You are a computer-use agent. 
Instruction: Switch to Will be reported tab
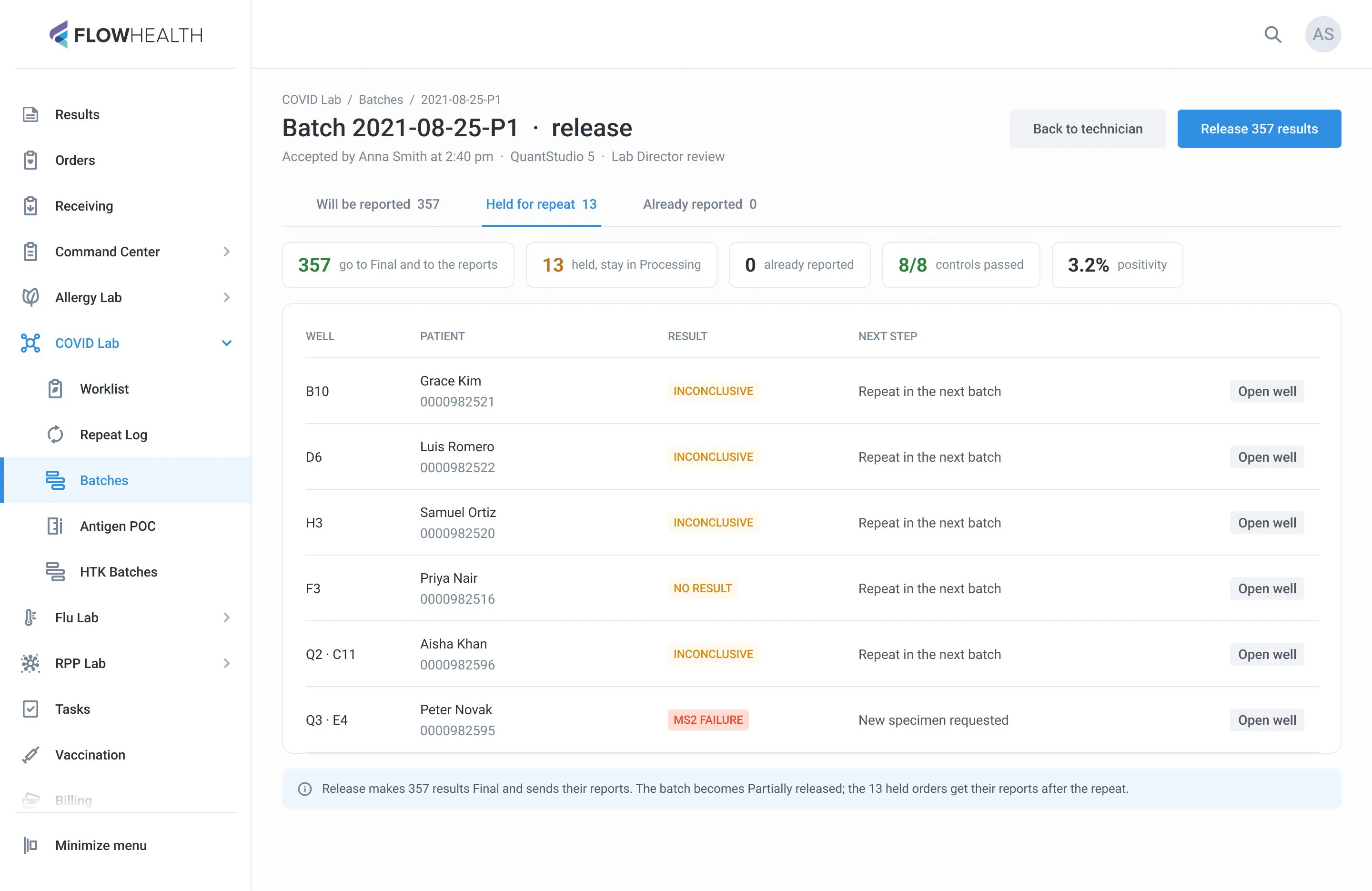coord(378,204)
